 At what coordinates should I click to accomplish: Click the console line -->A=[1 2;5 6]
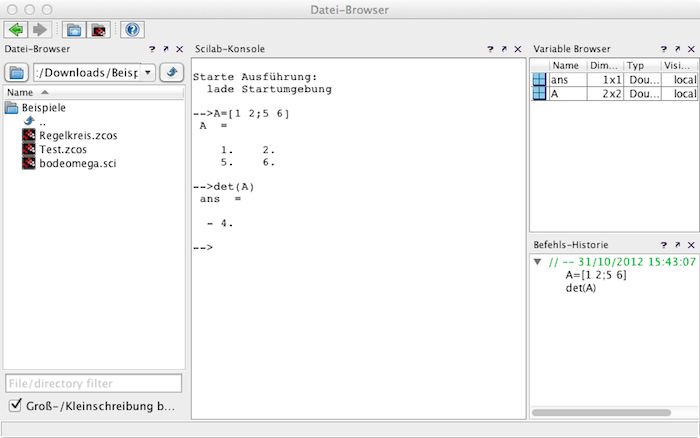point(241,114)
